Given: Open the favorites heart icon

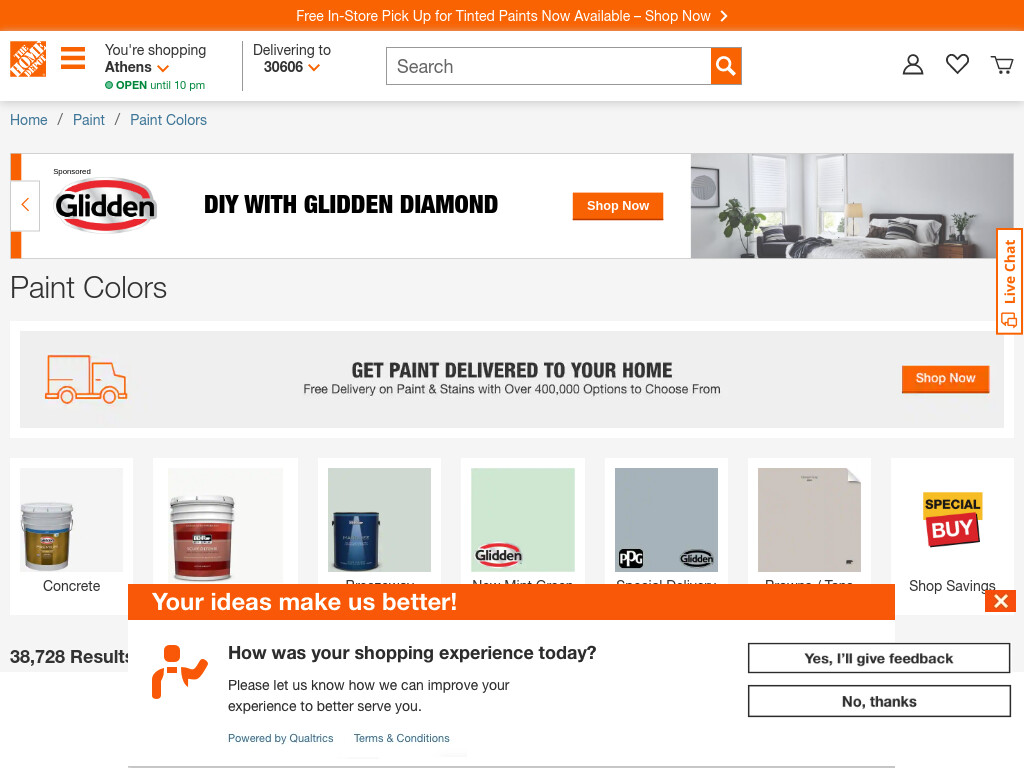Looking at the screenshot, I should (957, 63).
